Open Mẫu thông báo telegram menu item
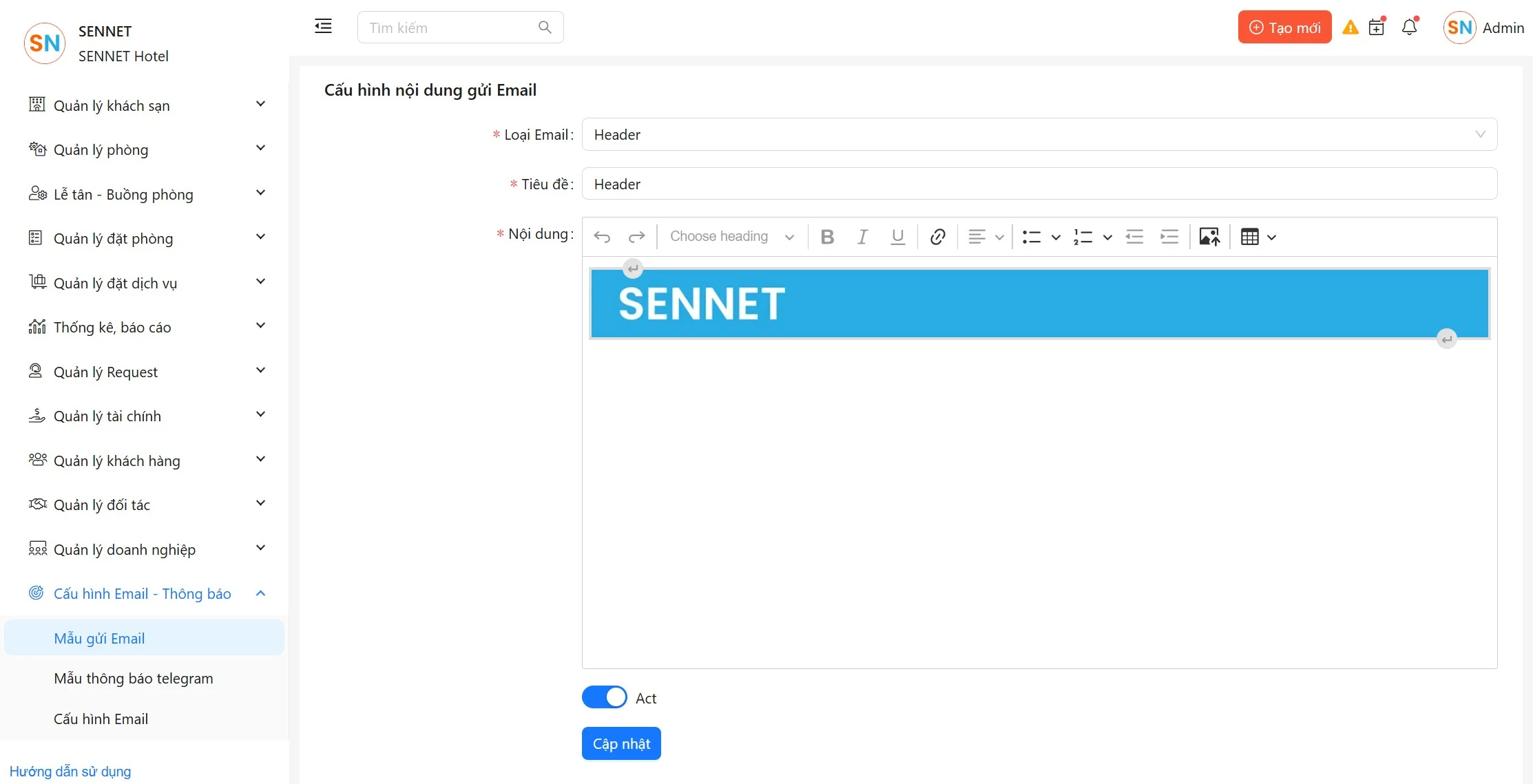Image resolution: width=1533 pixels, height=784 pixels. 134,678
